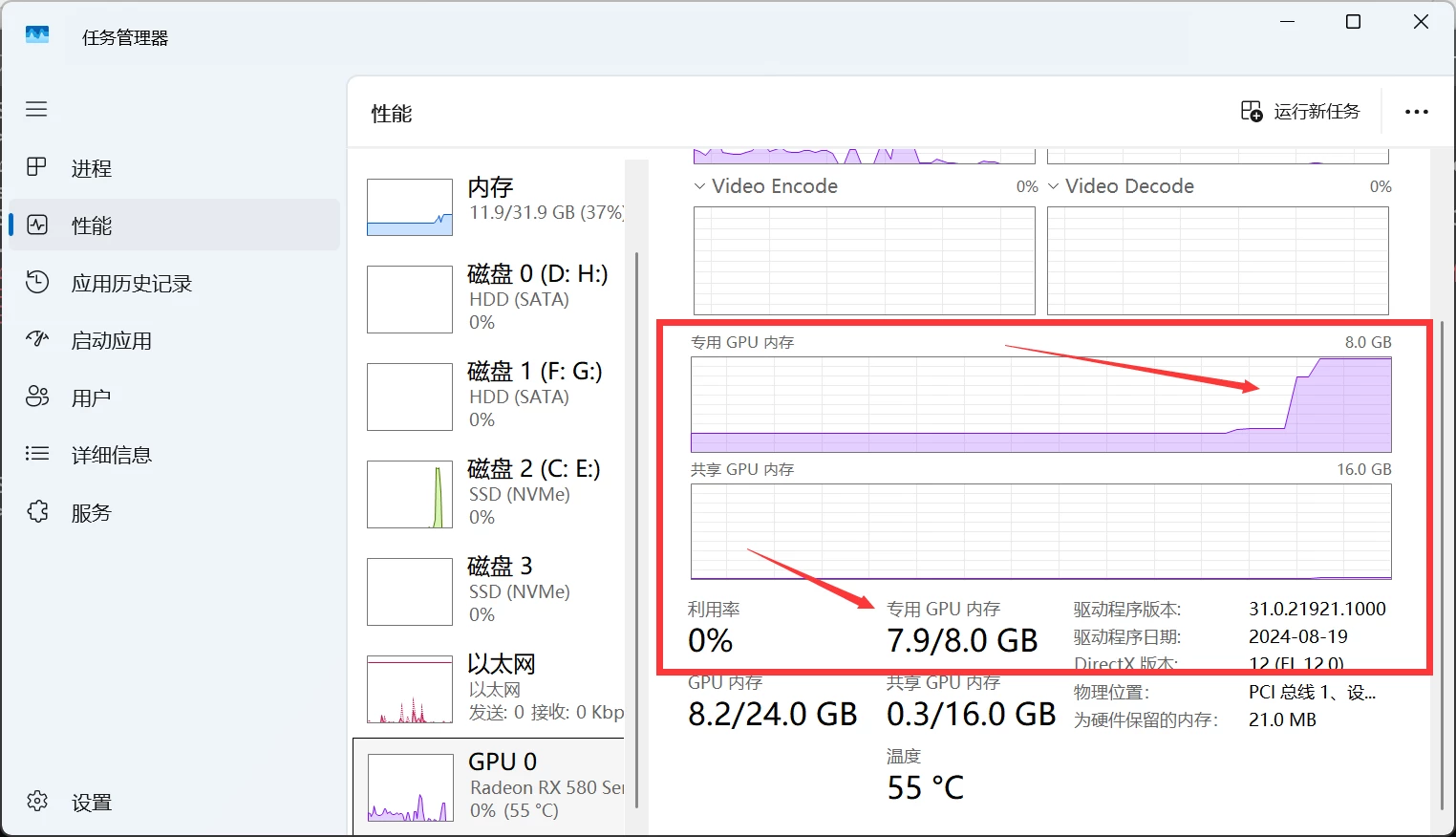Click the 运行新任务 button
1456x837 pixels.
tap(1300, 112)
